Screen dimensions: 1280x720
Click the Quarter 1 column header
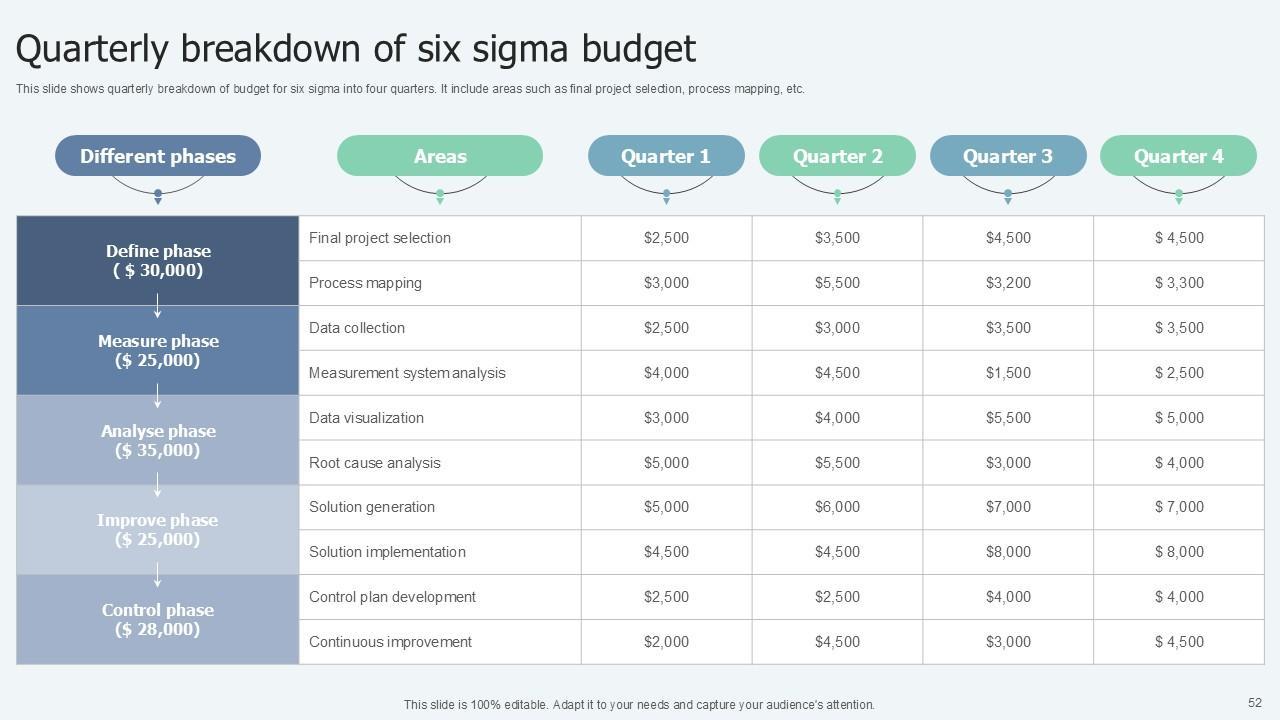(666, 156)
